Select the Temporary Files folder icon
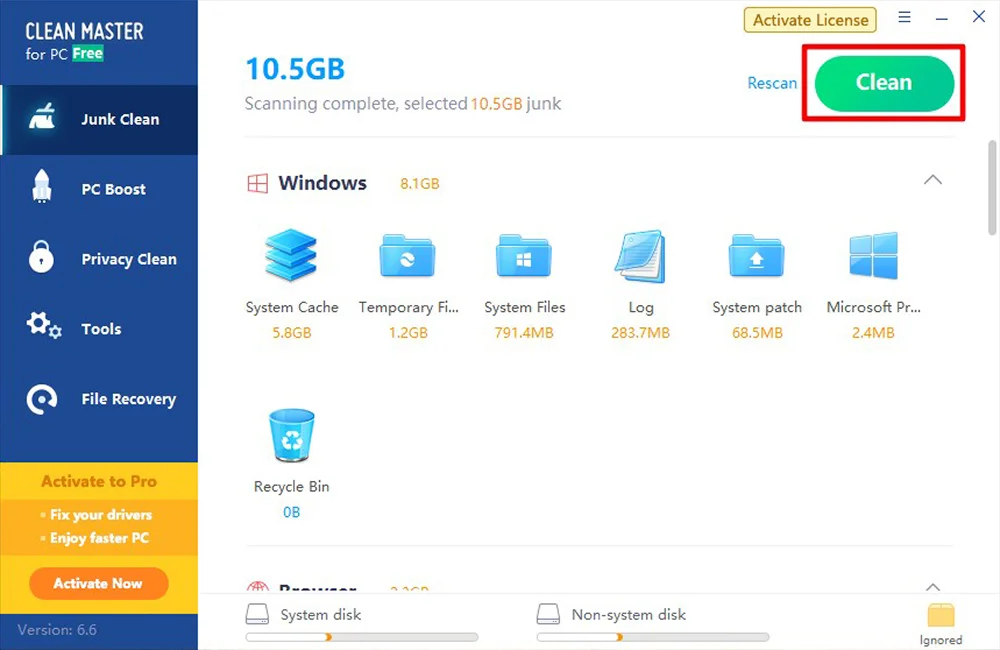 coord(407,256)
